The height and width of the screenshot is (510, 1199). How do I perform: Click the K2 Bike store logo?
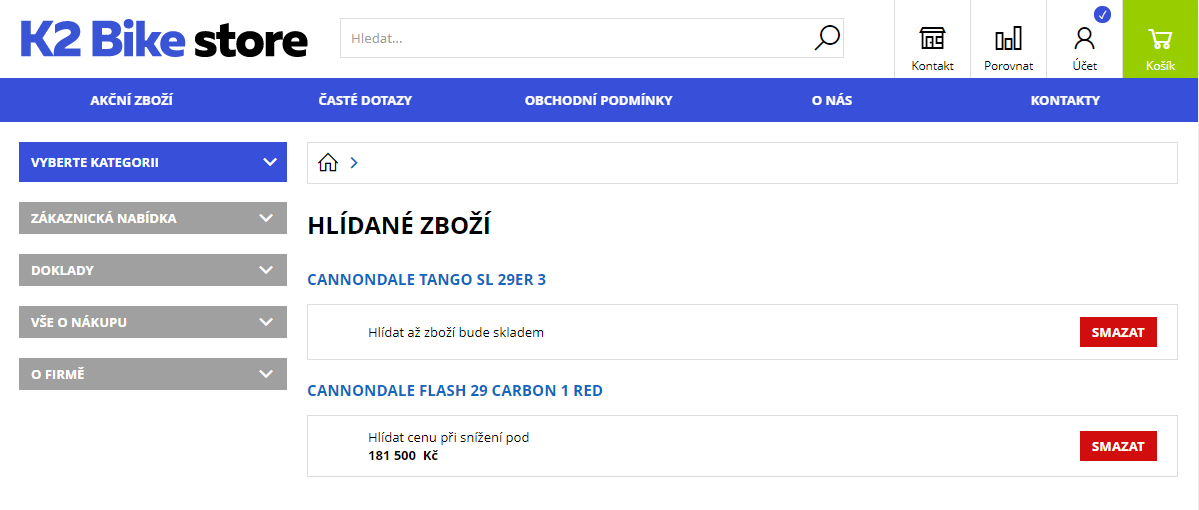[x=164, y=40]
